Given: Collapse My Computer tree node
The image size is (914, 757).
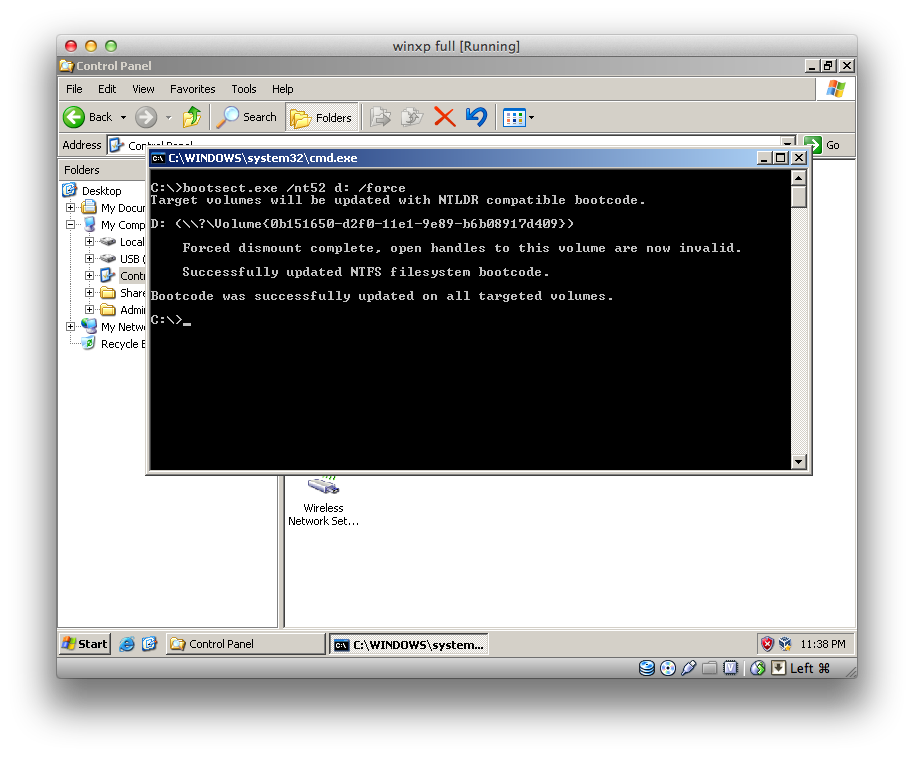Looking at the screenshot, I should (x=71, y=224).
